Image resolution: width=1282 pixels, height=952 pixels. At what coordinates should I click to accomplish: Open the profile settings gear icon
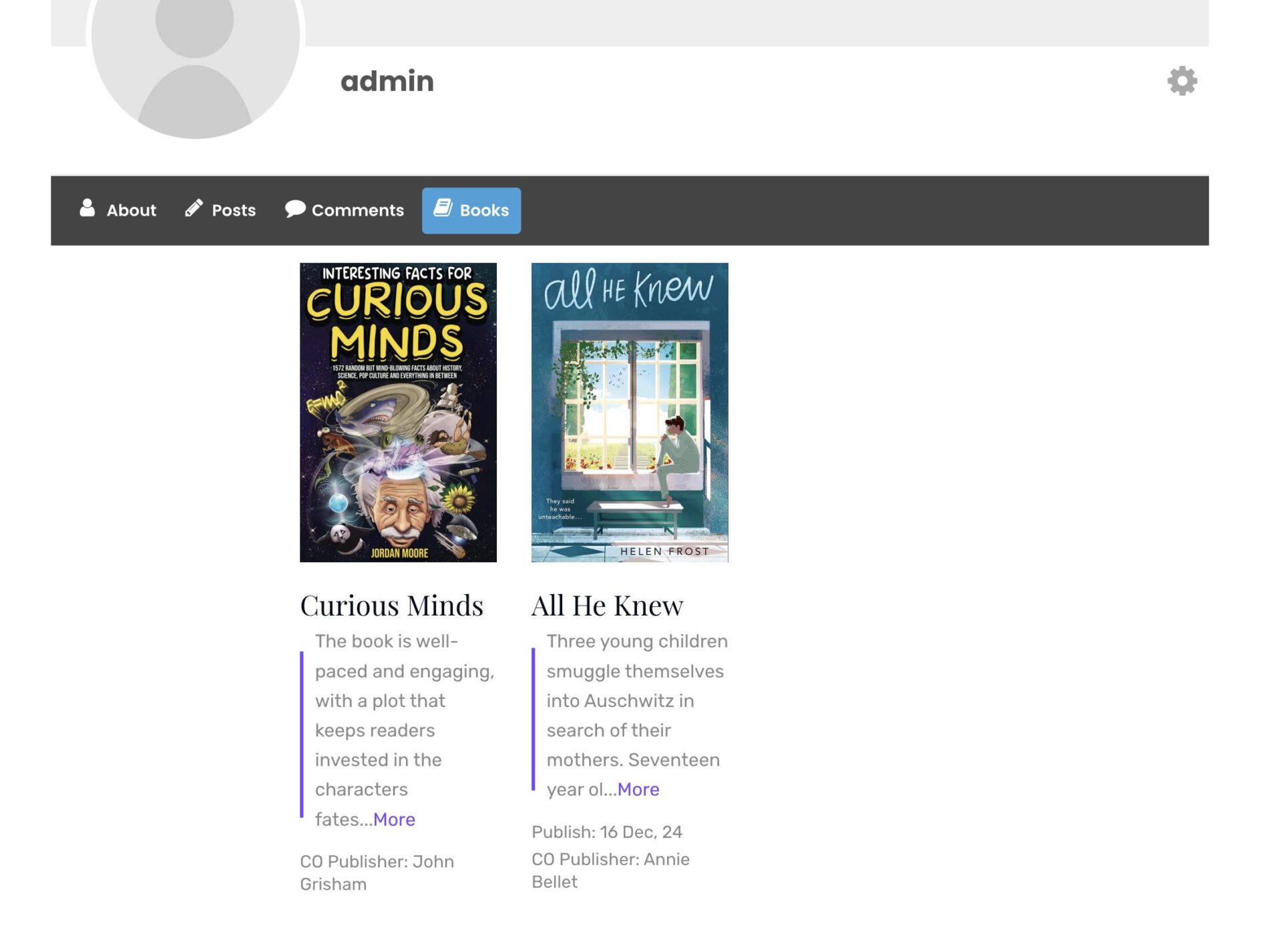(x=1182, y=81)
